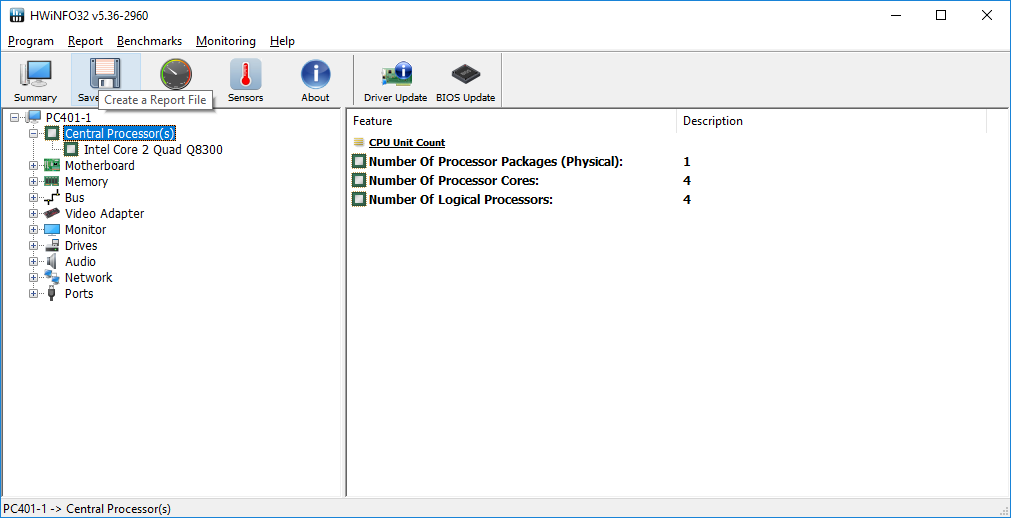Expand the Motherboard node
This screenshot has height=518, width=1011.
[34, 165]
